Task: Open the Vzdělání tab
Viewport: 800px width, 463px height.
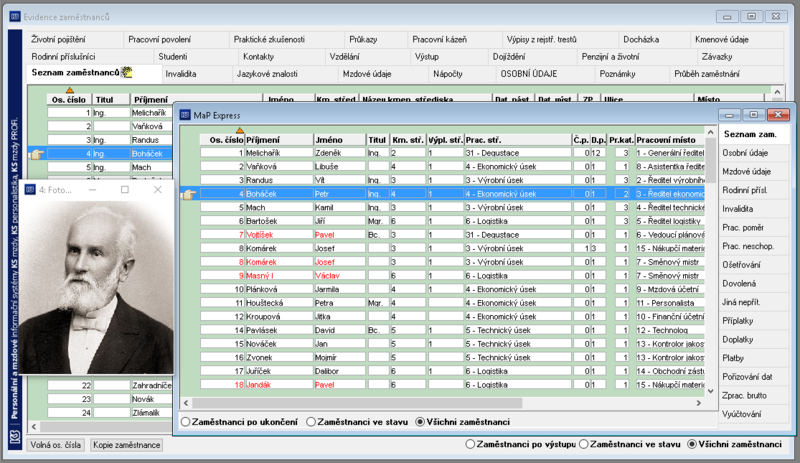Action: click(367, 57)
